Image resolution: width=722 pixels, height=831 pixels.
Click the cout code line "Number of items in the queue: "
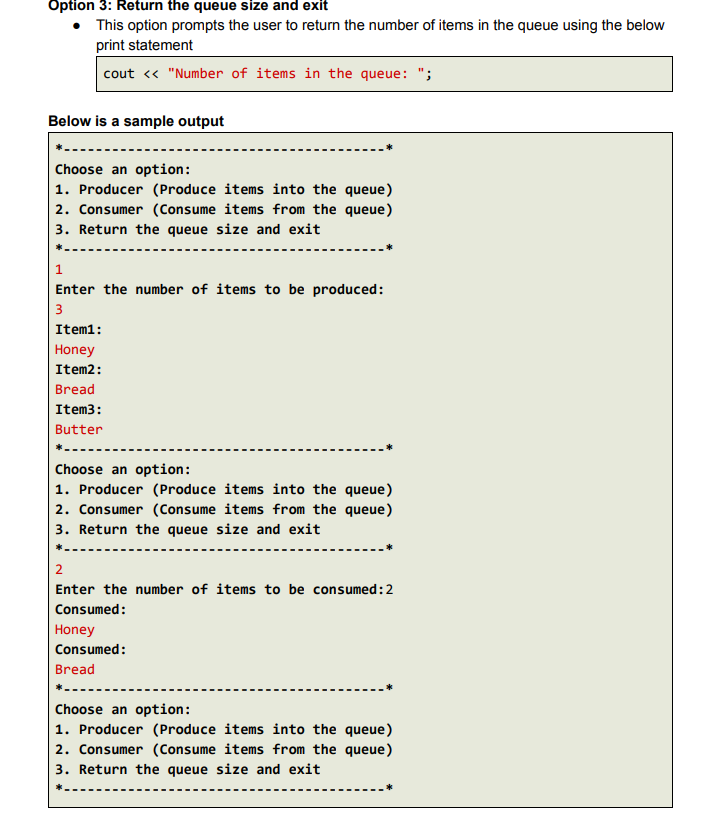pos(268,74)
